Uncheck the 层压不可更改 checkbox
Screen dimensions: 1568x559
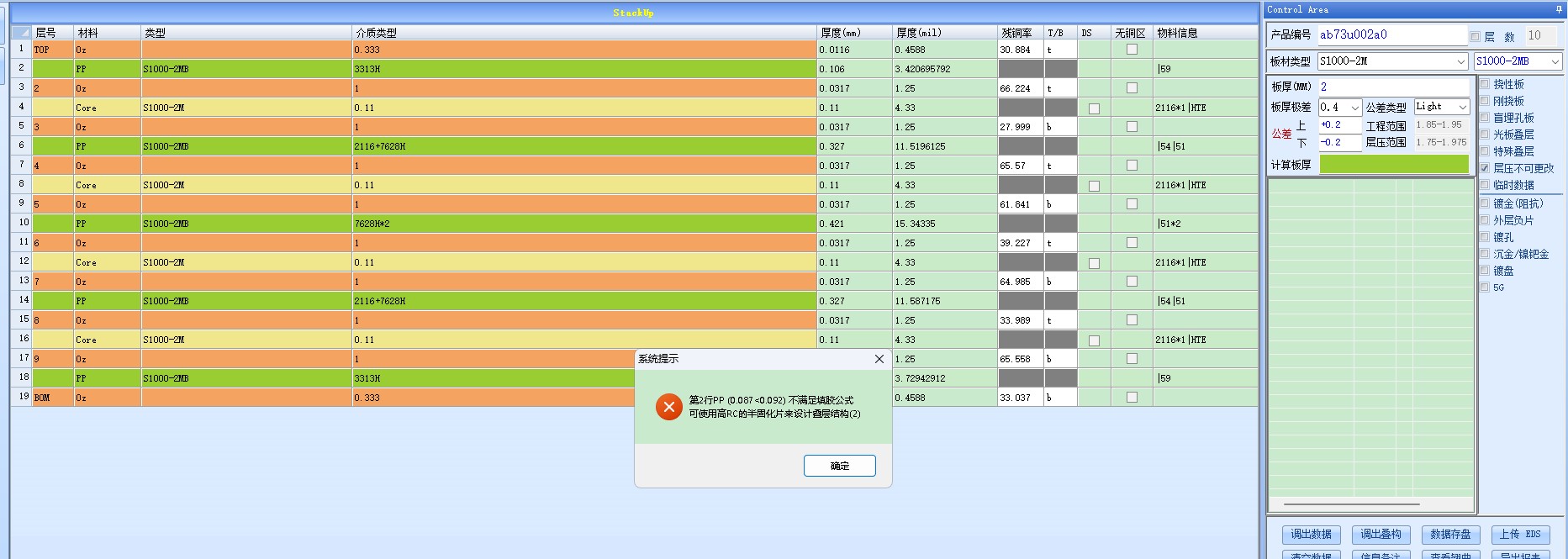click(x=1485, y=168)
